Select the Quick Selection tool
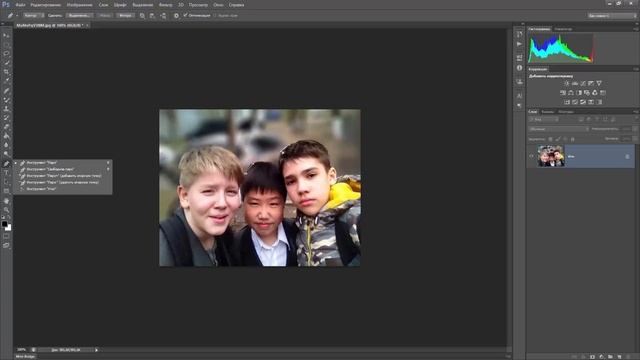640x360 pixels. click(x=6, y=62)
